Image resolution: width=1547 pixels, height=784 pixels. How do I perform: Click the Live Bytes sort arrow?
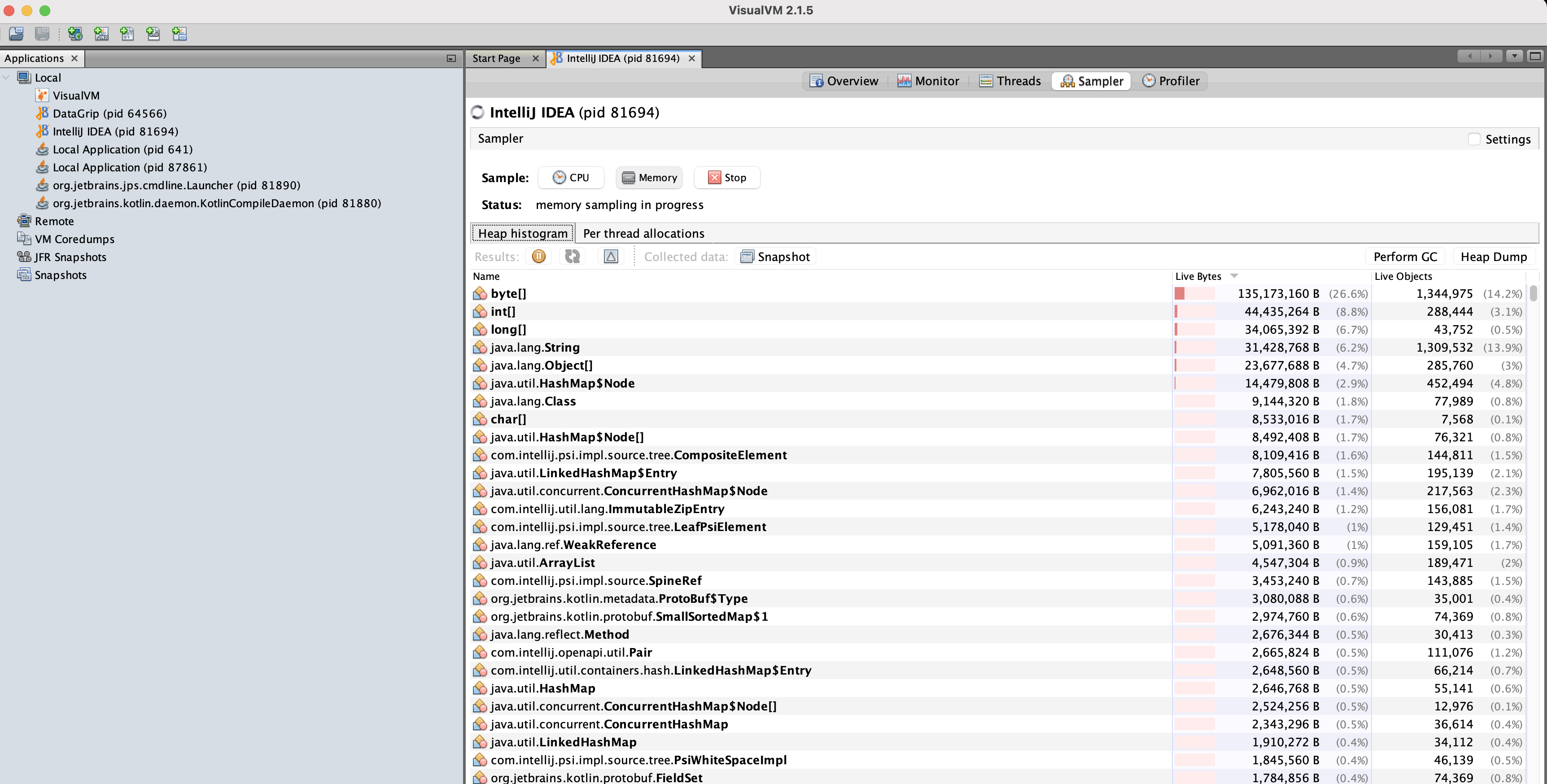[1234, 276]
